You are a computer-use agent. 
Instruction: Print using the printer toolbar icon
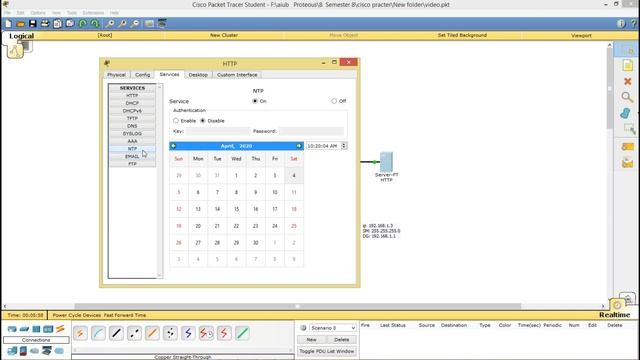coord(45,24)
